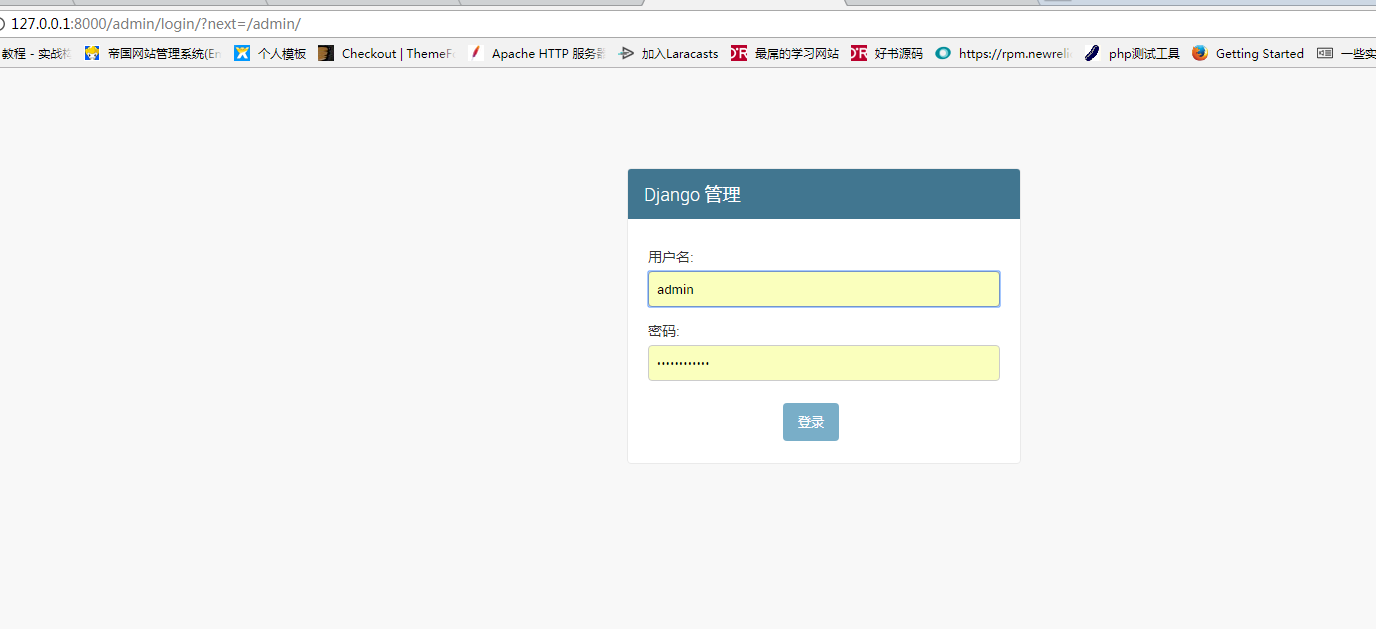The width and height of the screenshot is (1376, 629).
Task: Open the 帝国网站管理系统 bookmark icon
Action: 92,54
